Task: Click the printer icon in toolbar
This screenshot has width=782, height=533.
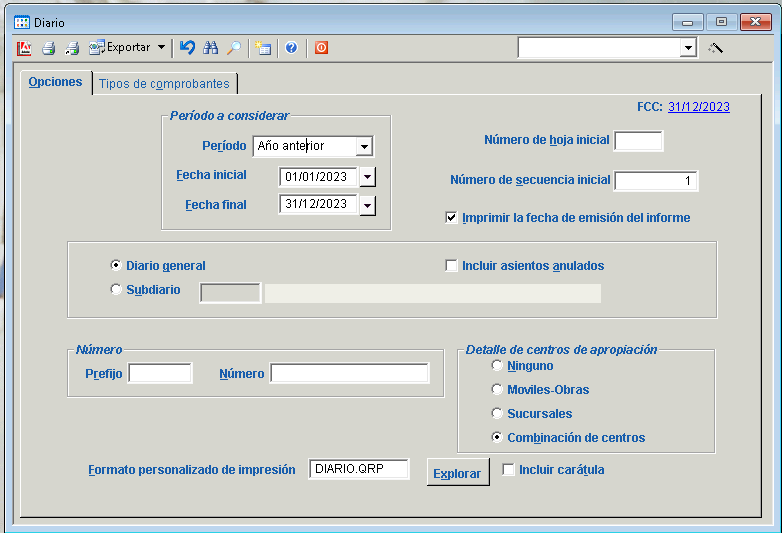Action: click(x=48, y=47)
